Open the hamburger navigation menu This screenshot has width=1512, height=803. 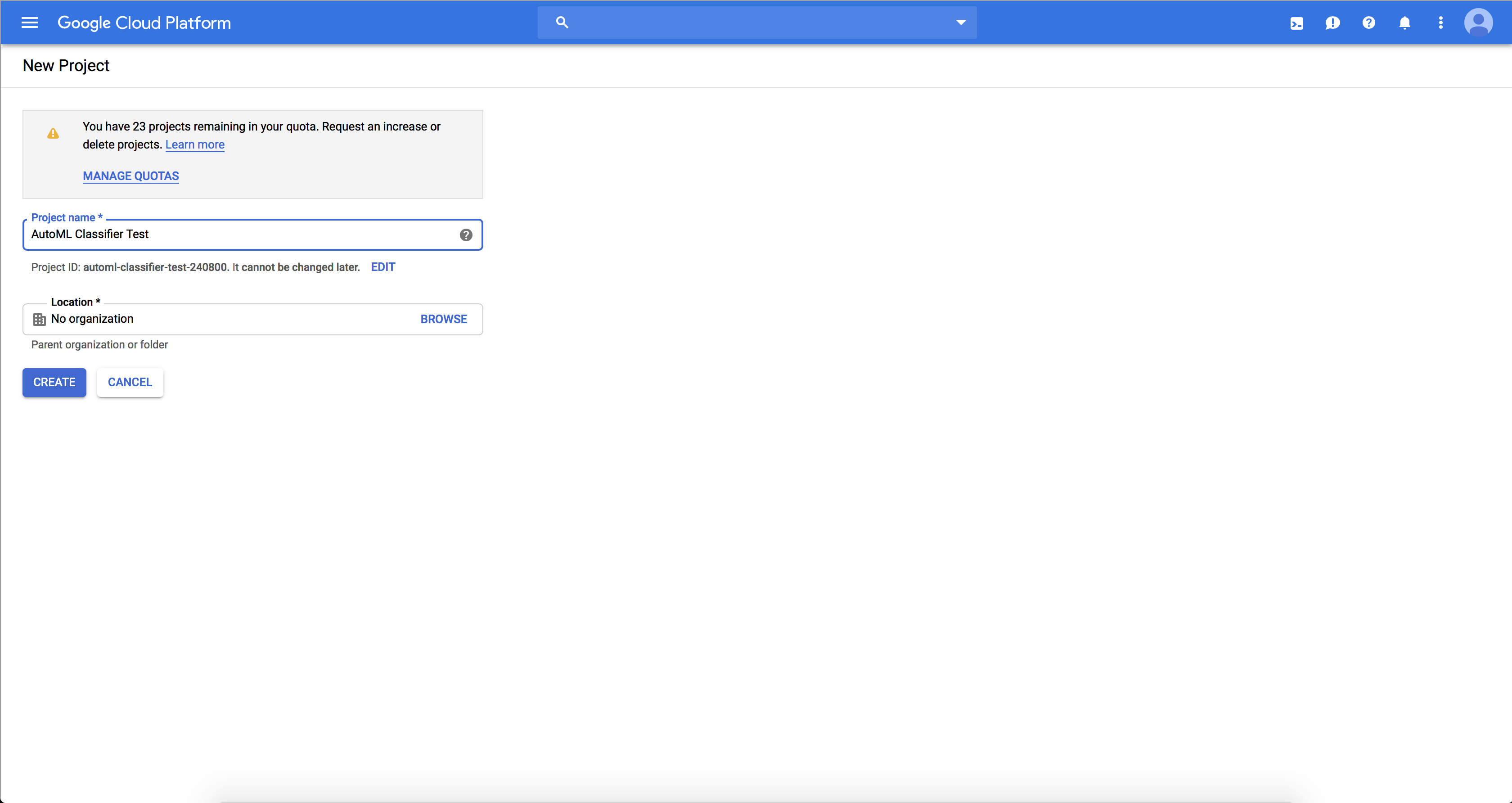tap(29, 23)
